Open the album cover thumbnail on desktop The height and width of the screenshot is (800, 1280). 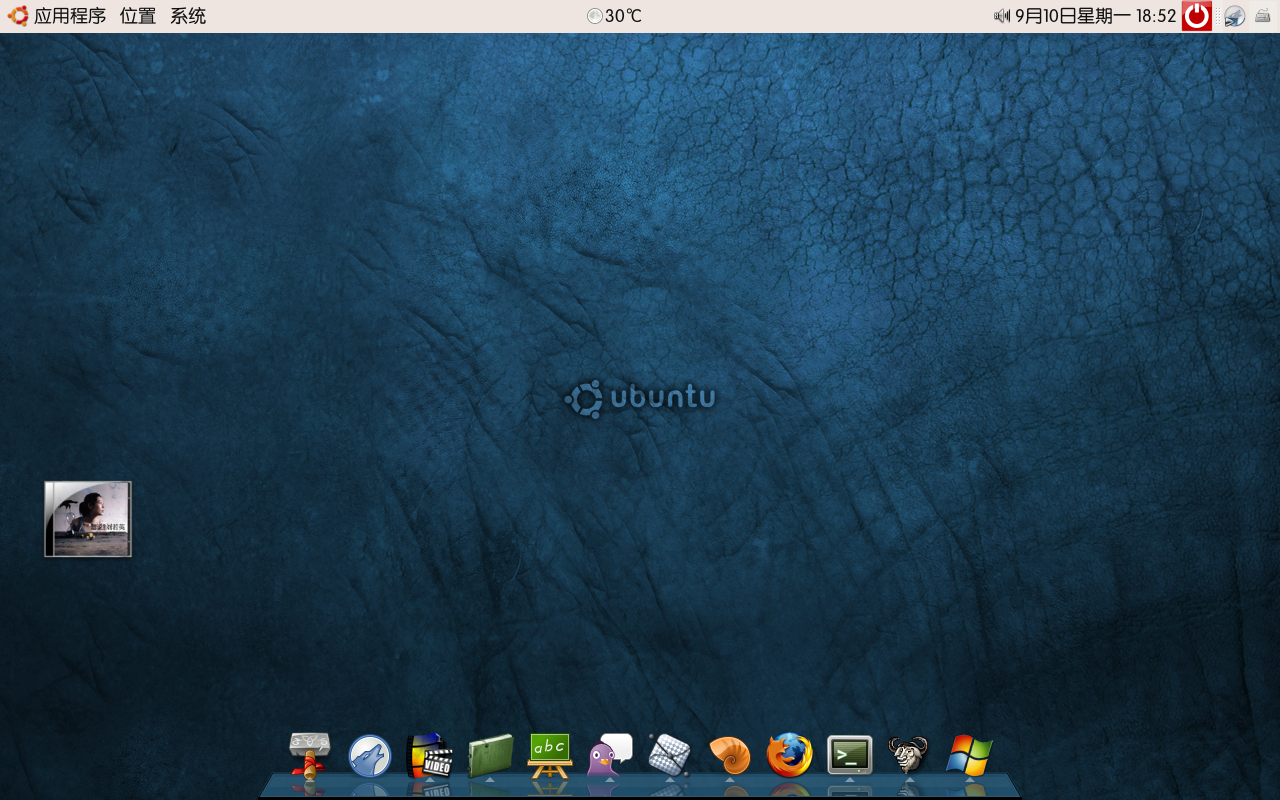88,519
